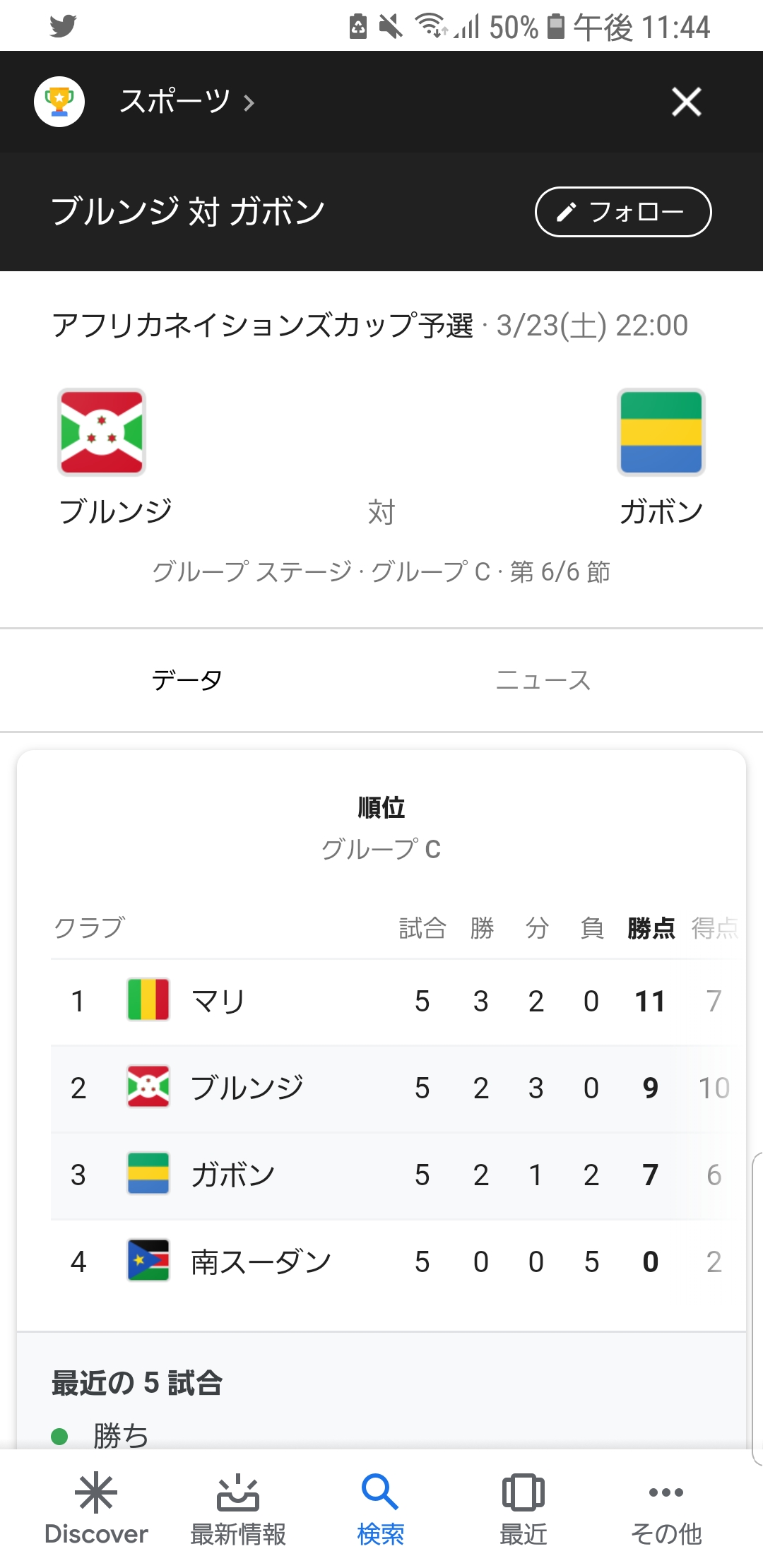Open the その他 more options menu
The height and width of the screenshot is (1568, 763).
click(666, 1493)
